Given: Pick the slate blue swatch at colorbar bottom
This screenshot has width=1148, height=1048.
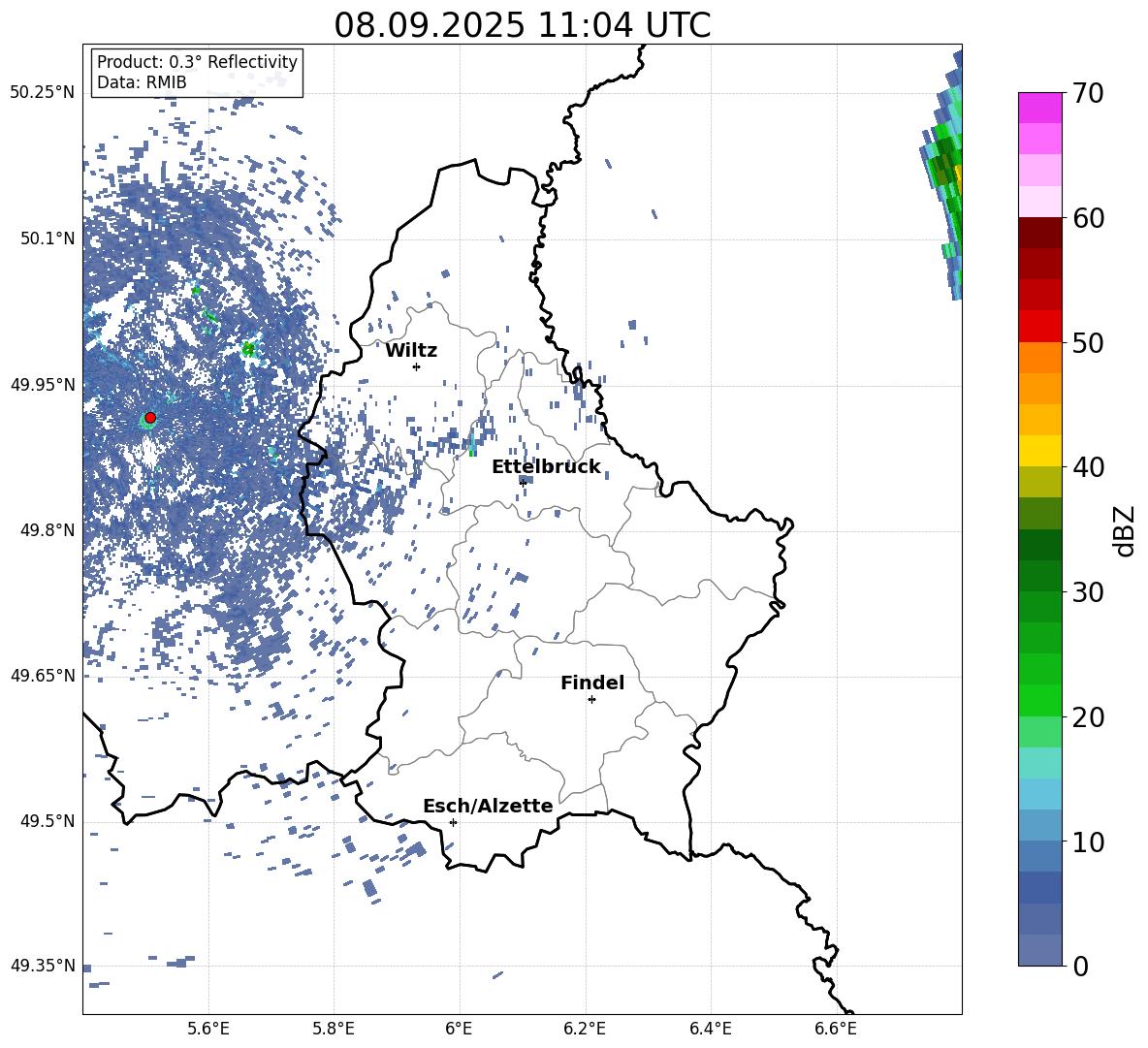Looking at the screenshot, I should click(1039, 950).
